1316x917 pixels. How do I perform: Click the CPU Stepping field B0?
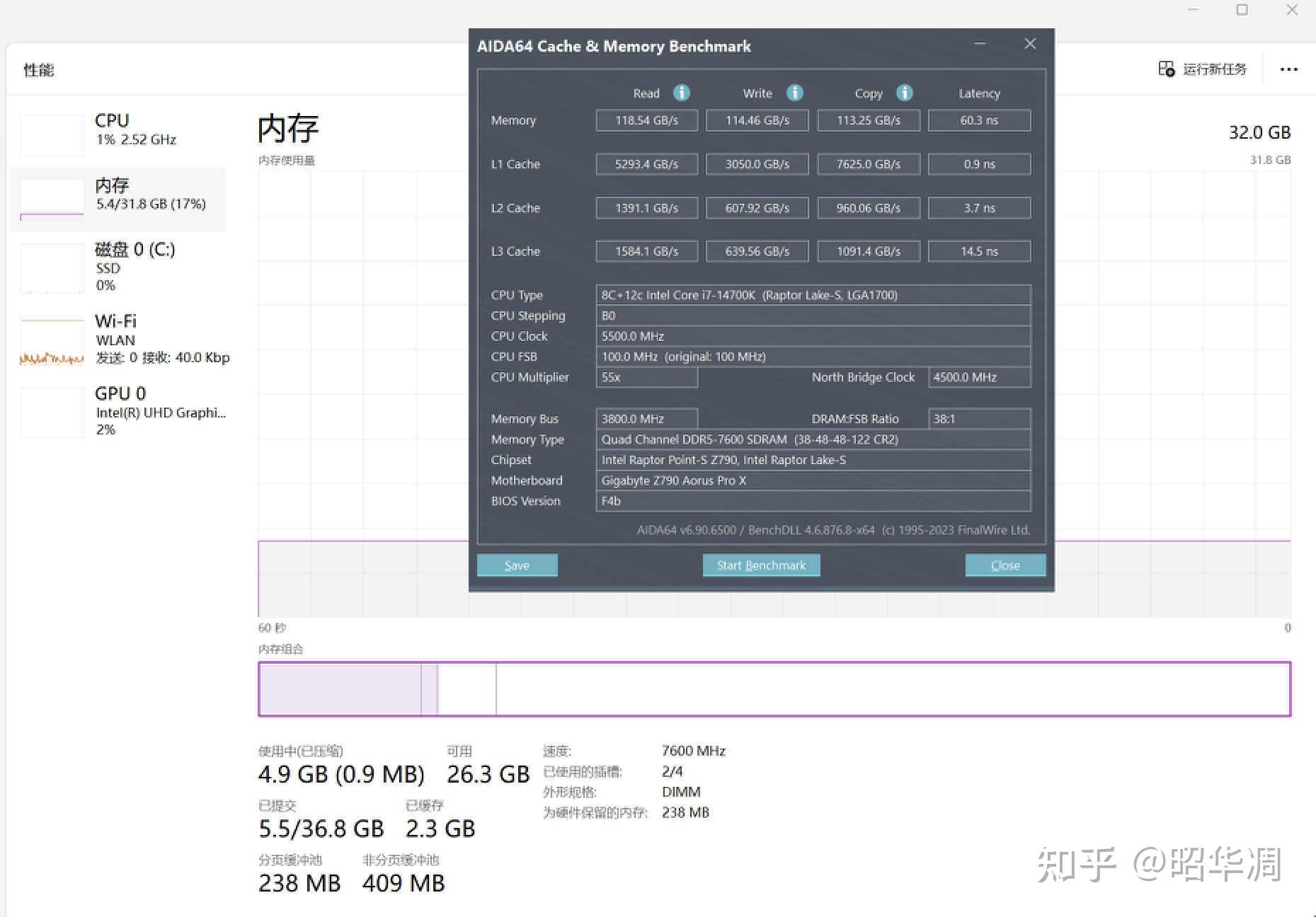[x=813, y=316]
